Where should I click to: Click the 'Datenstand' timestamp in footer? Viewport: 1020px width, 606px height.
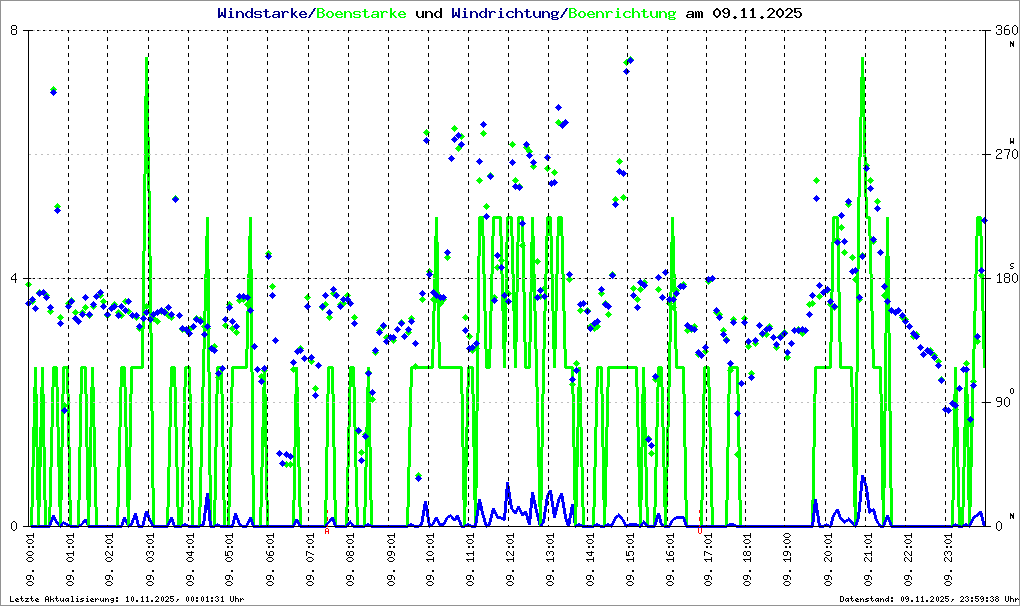[925, 599]
